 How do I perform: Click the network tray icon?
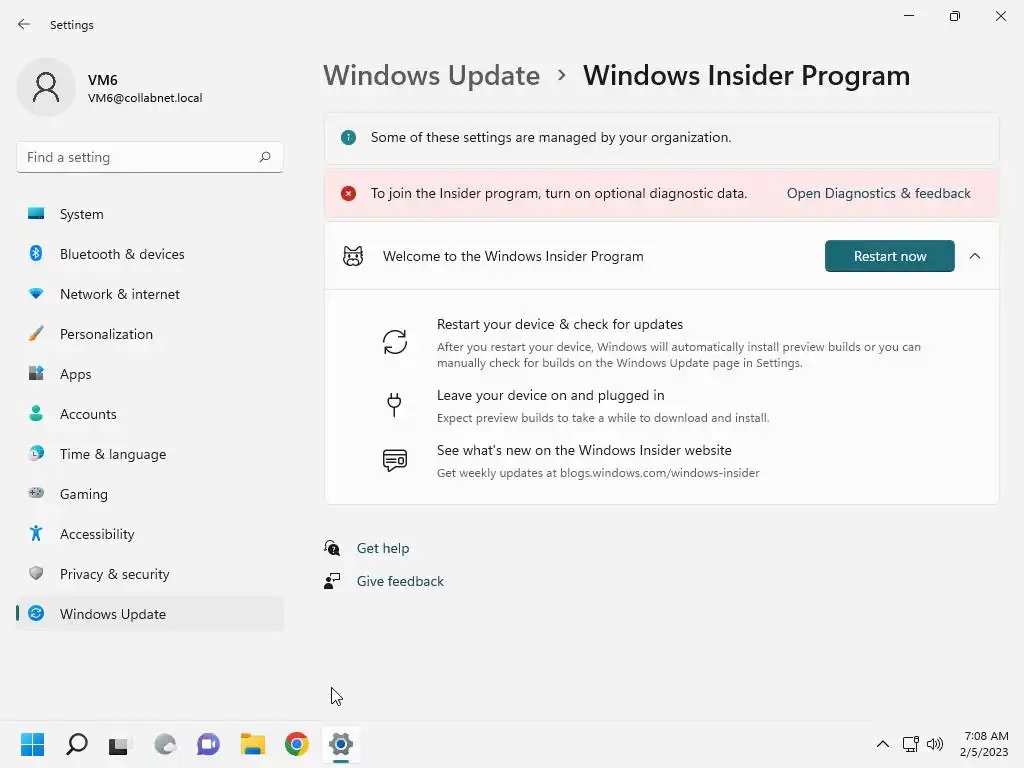tap(910, 744)
